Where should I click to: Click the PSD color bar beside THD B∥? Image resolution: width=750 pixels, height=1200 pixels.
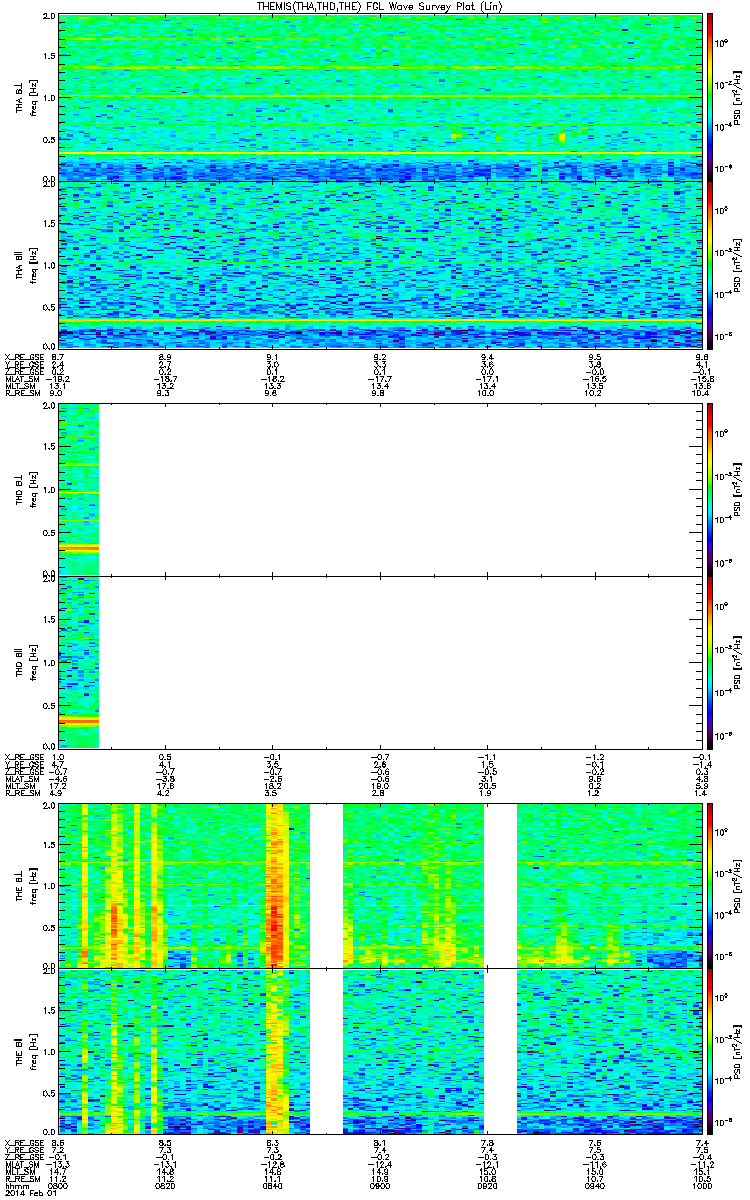coord(710,661)
